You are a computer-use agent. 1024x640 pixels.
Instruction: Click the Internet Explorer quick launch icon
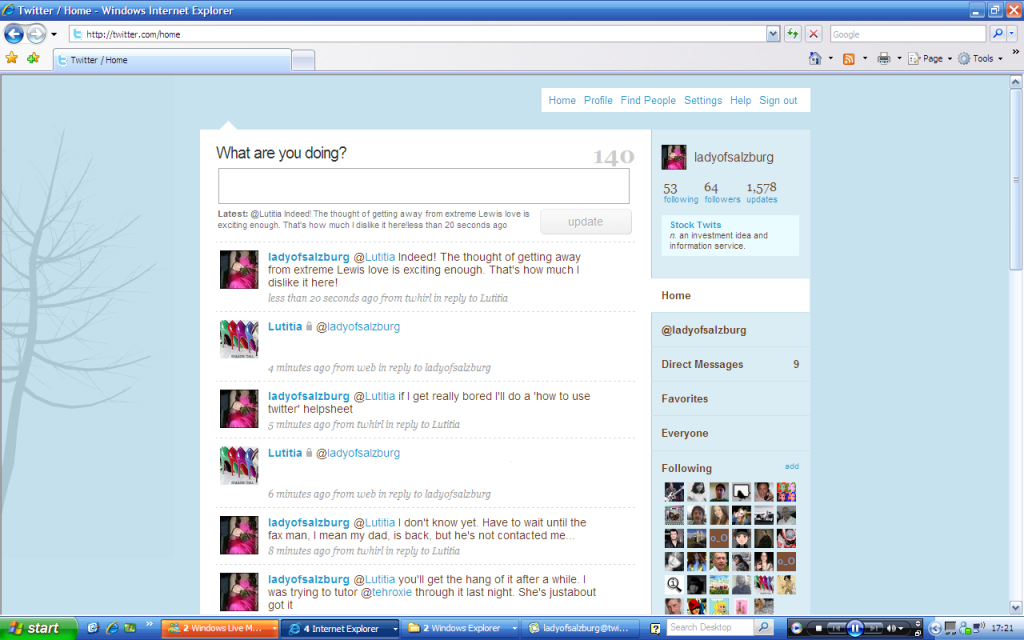pos(112,628)
